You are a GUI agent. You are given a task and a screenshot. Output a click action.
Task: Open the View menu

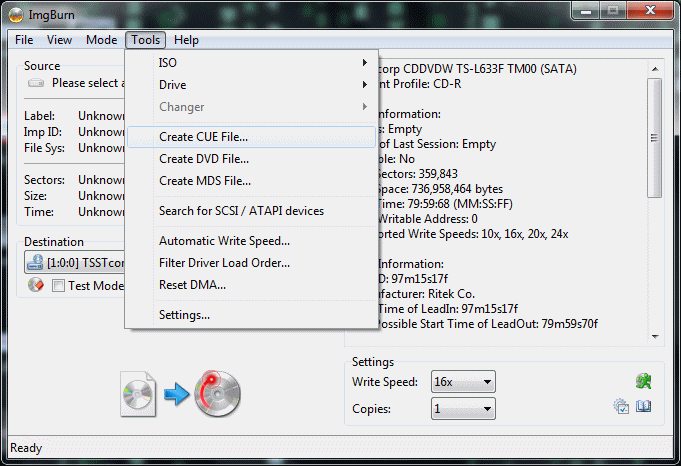coord(60,40)
